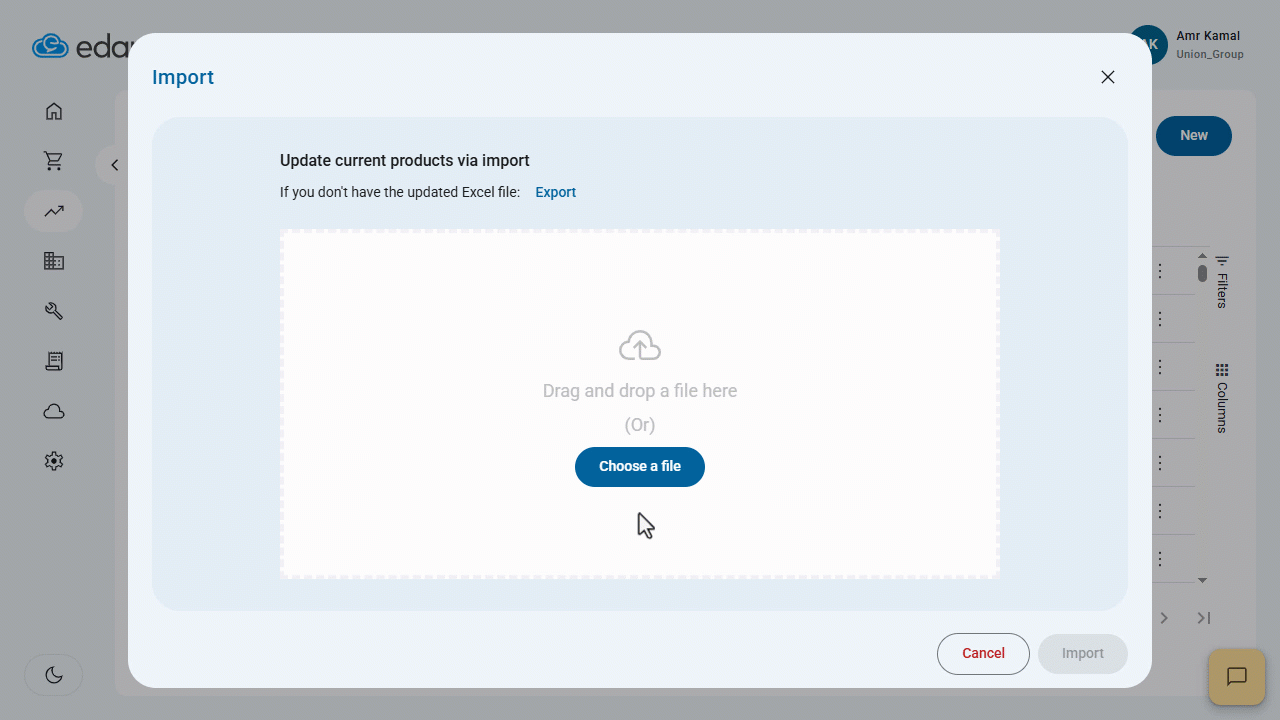The height and width of the screenshot is (720, 1280).
Task: Open the wrench tools sidebar icon
Action: (54, 311)
